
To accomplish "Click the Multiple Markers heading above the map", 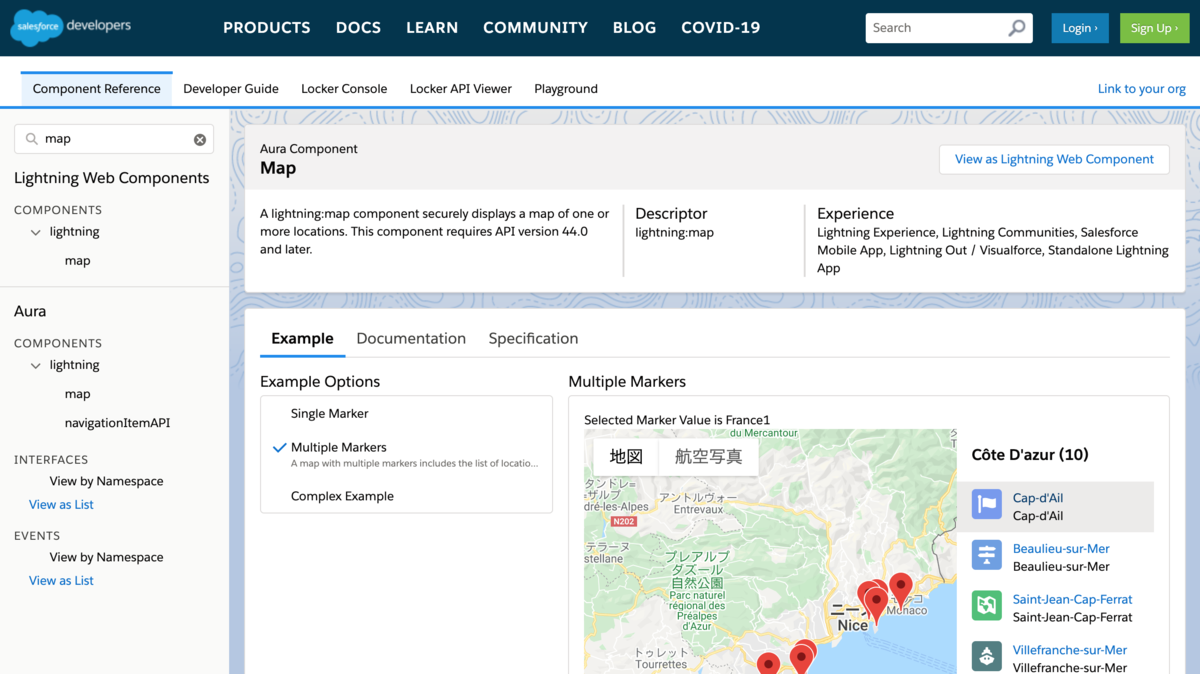I will point(627,382).
